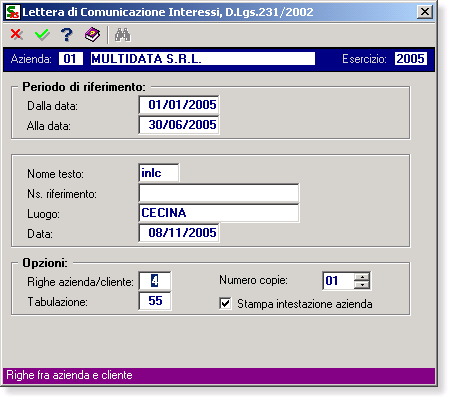The height and width of the screenshot is (398, 449).
Task: Toggle Stampa intestazione azienda checkbox
Action: tap(225, 304)
